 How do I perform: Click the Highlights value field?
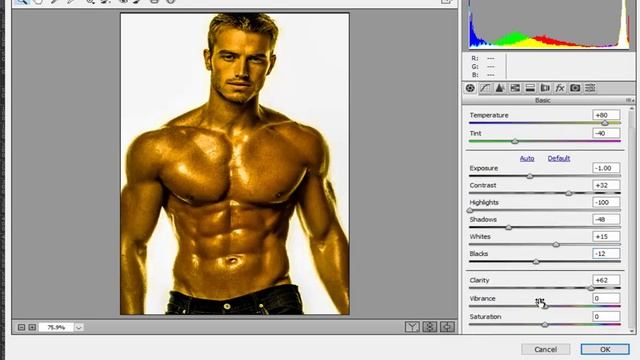click(606, 202)
